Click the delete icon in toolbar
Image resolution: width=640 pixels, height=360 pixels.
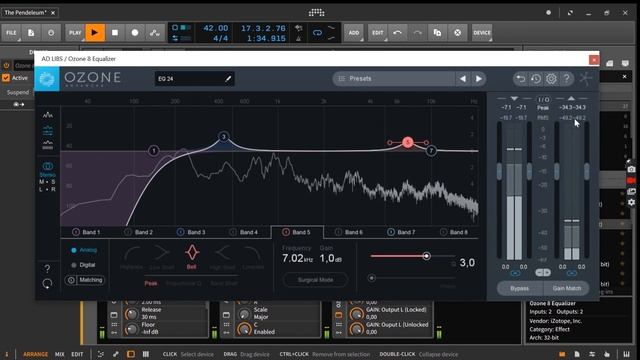(457, 33)
